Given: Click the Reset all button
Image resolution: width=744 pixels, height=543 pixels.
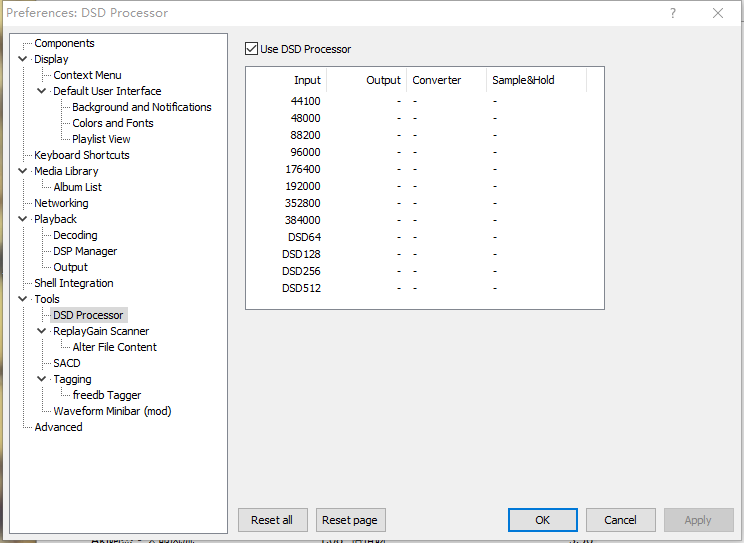Looking at the screenshot, I should pyautogui.click(x=272, y=520).
